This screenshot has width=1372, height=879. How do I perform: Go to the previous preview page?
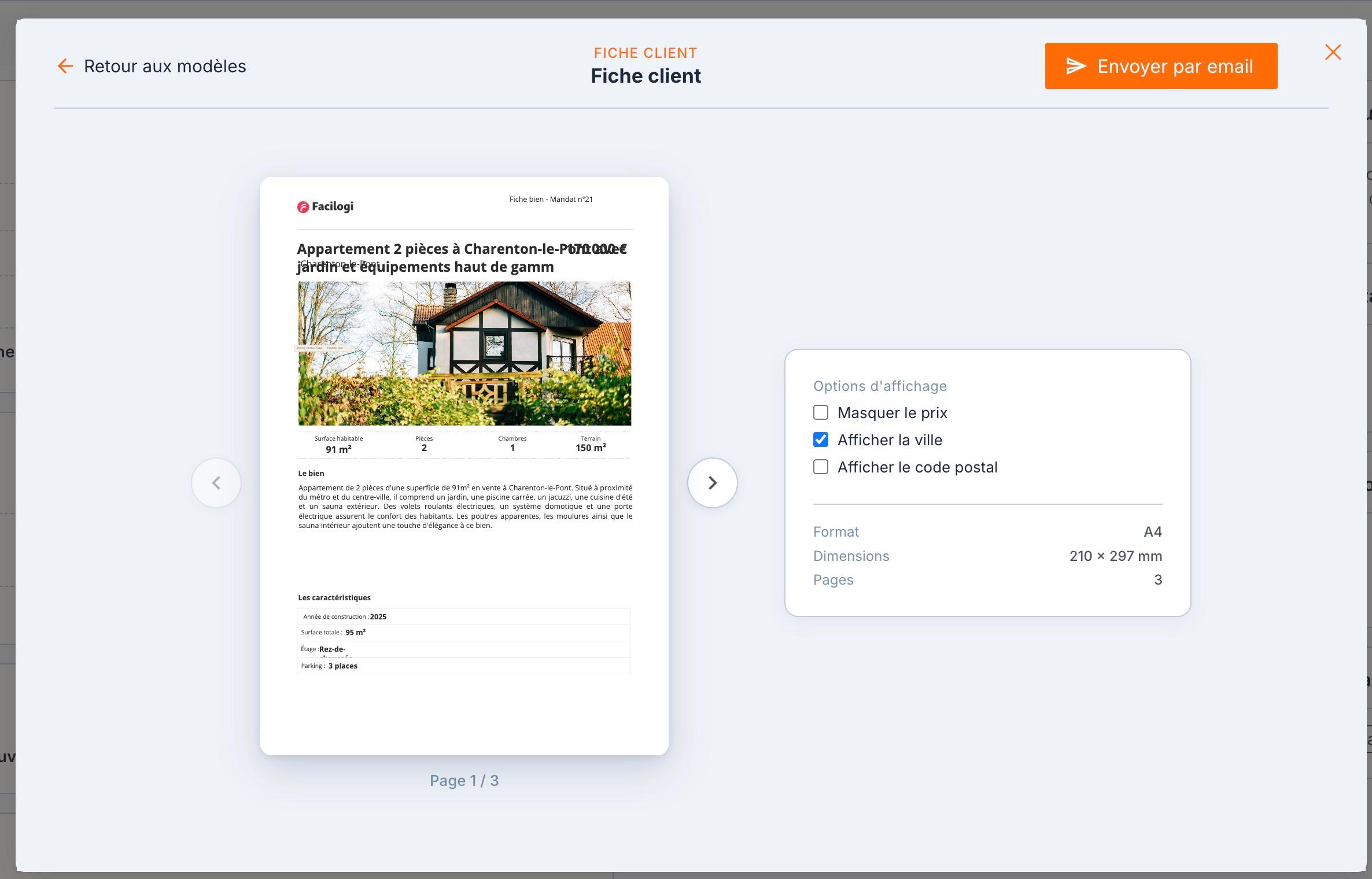click(x=216, y=483)
